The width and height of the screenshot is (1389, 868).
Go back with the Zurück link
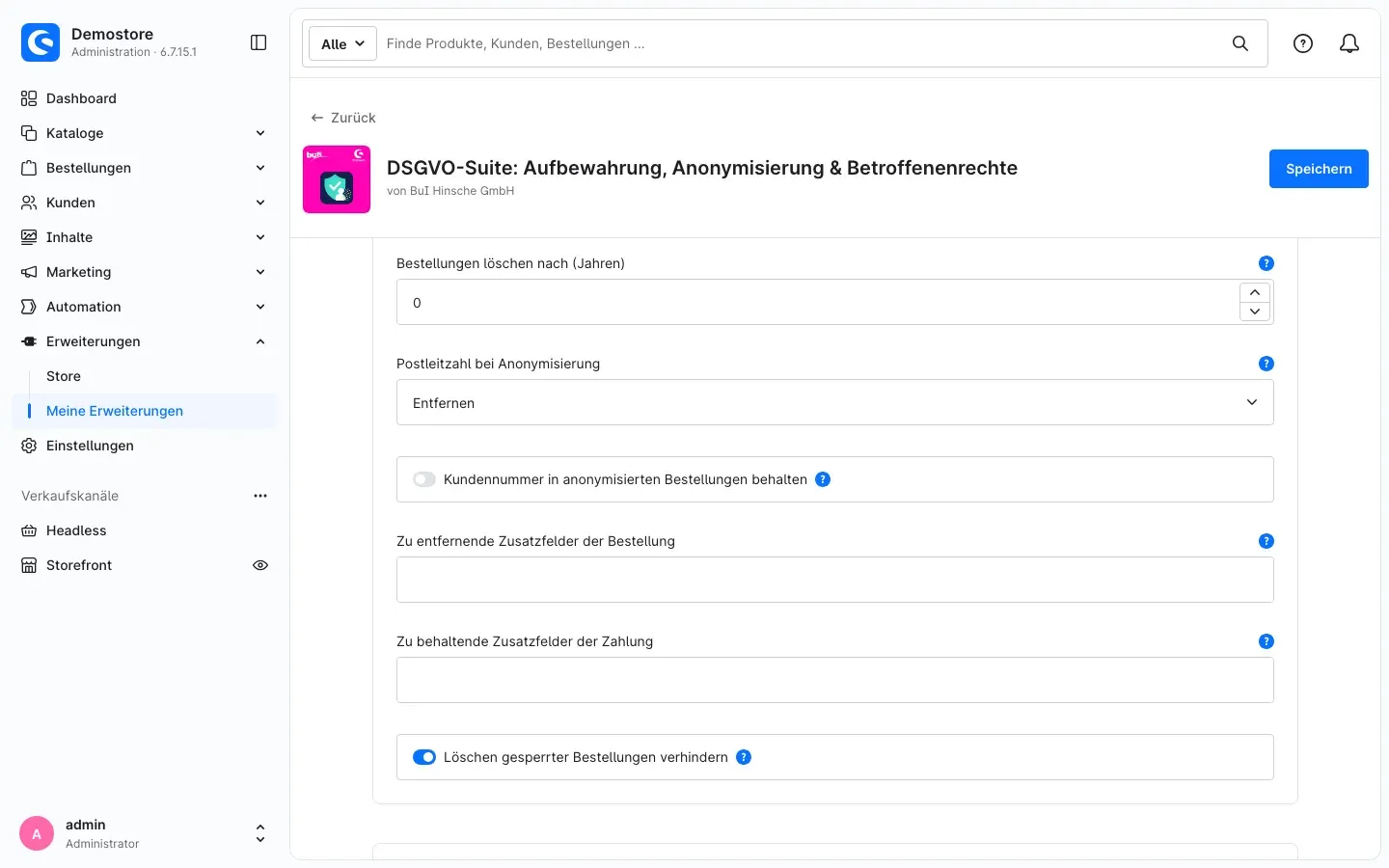(343, 118)
